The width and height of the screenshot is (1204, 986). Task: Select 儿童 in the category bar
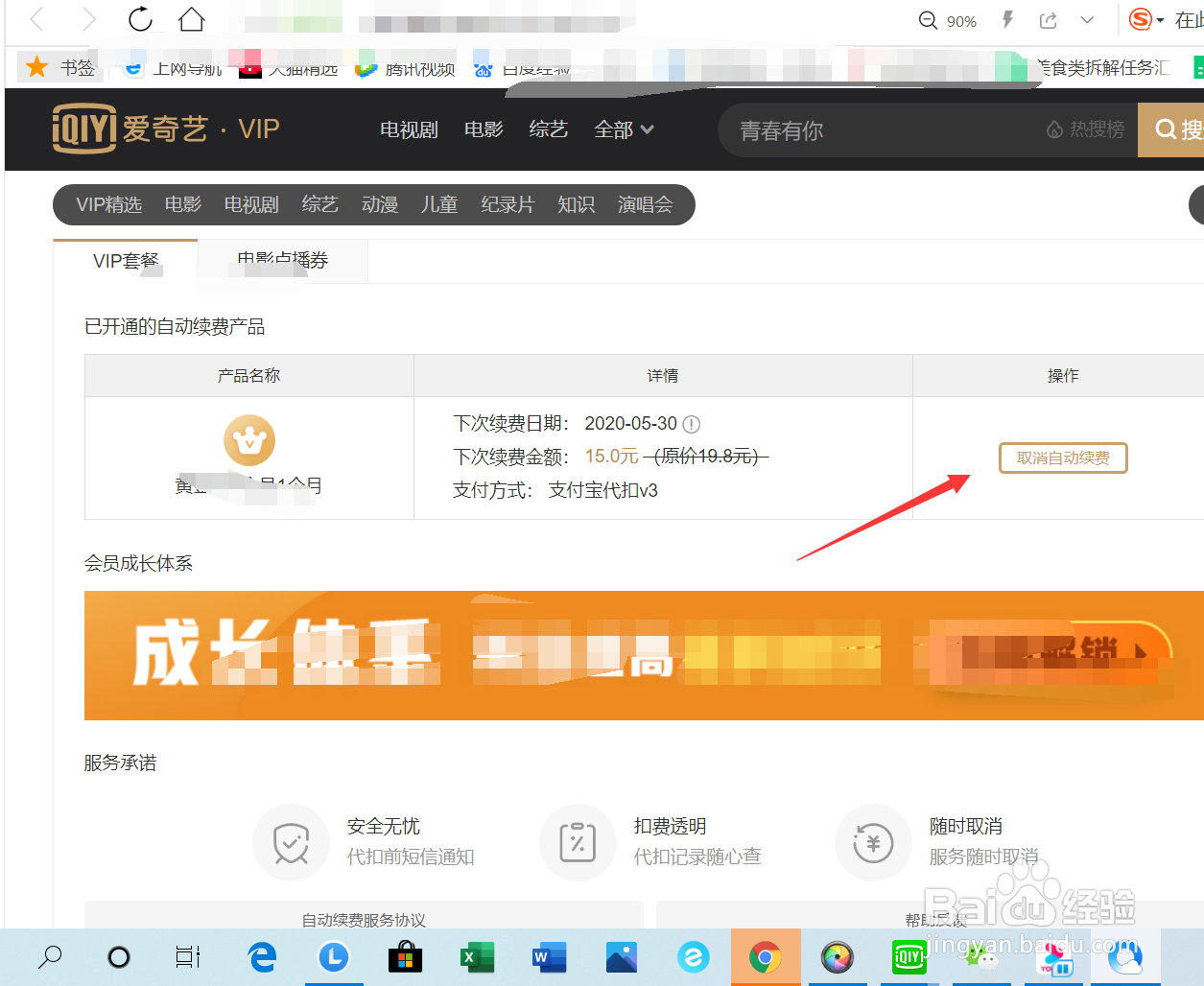coord(439,204)
